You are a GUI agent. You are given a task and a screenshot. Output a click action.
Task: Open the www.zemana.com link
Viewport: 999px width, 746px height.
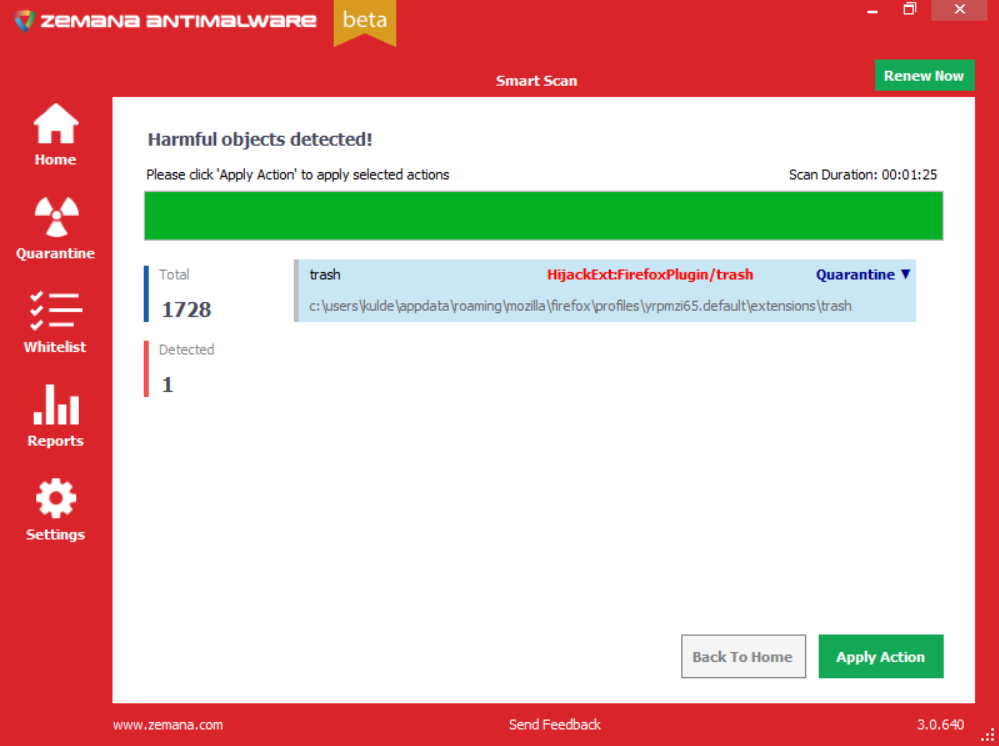coord(168,725)
